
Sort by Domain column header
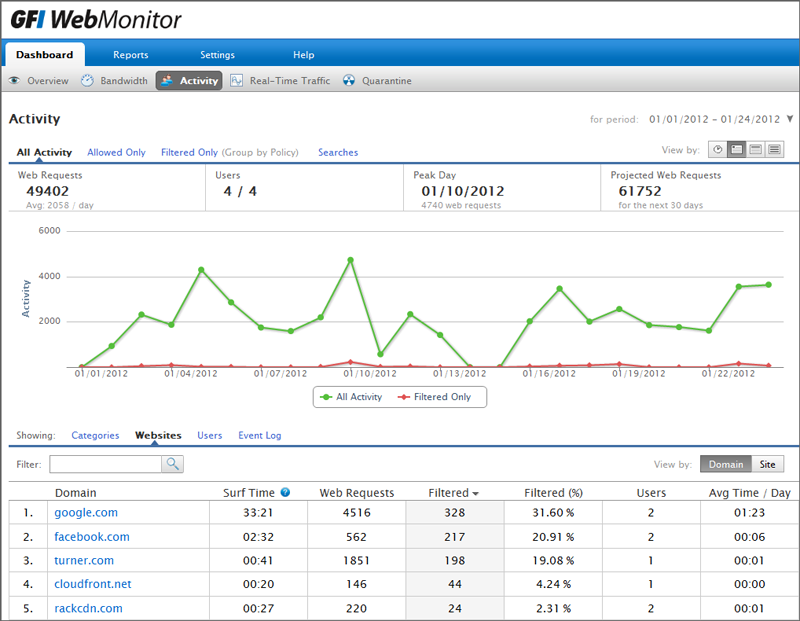tap(76, 493)
